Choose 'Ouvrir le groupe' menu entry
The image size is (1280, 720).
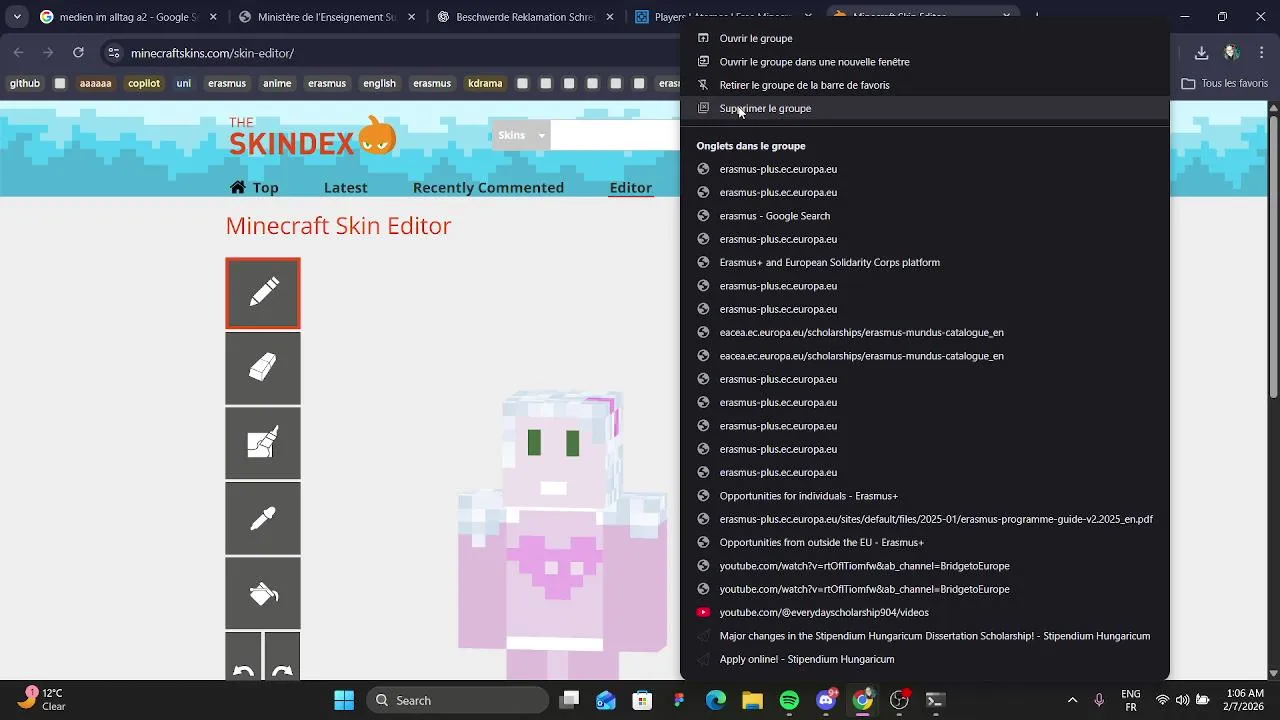925,38
